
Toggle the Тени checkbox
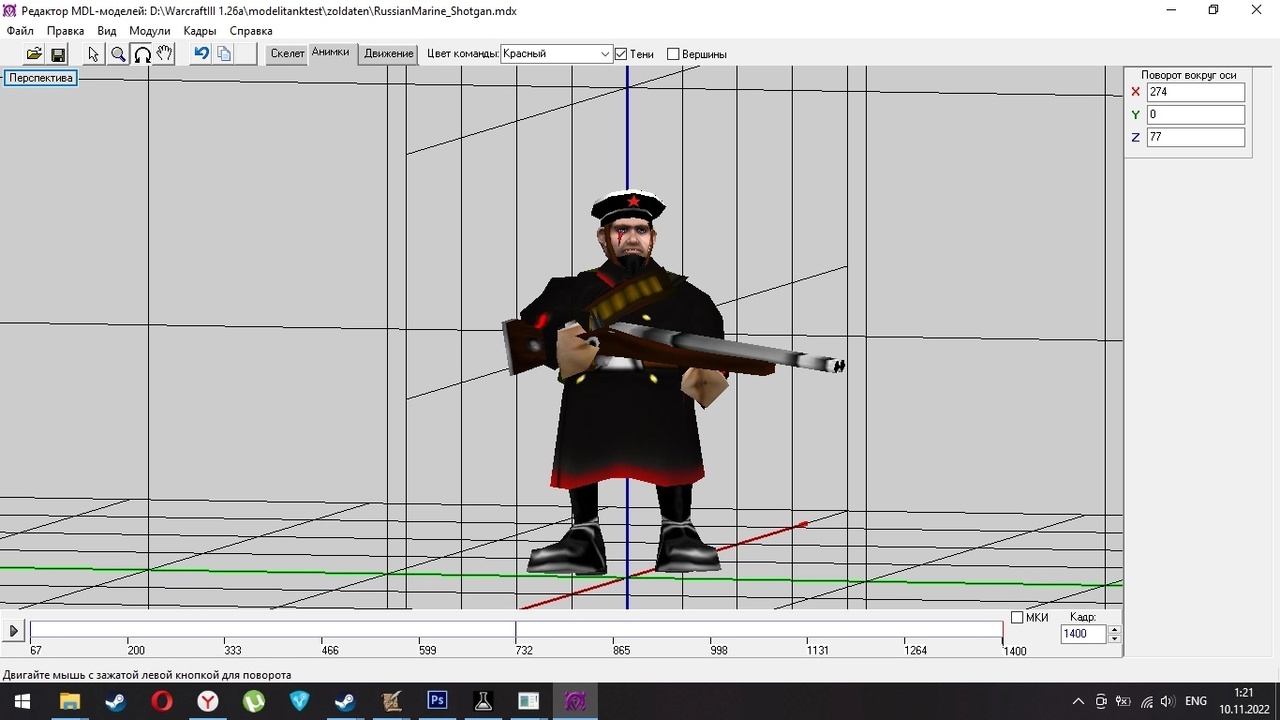(621, 54)
